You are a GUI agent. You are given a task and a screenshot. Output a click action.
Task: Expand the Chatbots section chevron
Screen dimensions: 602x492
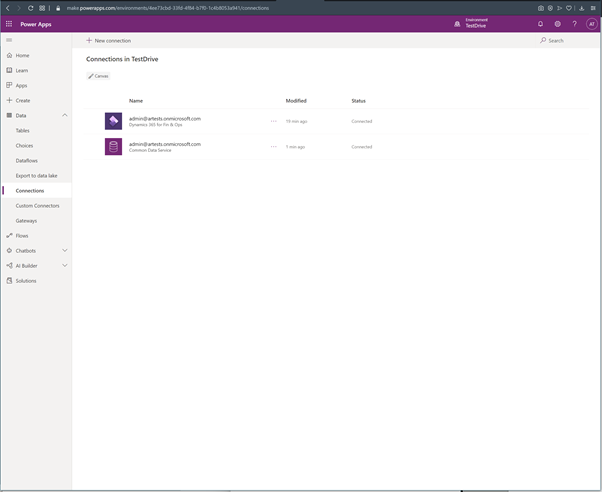[64, 250]
